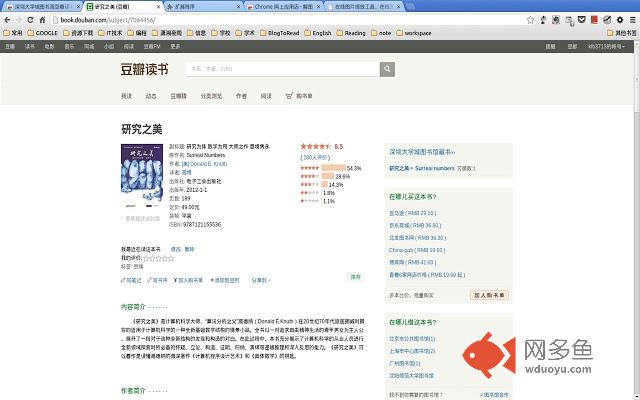Viewport: 640px width, 400px height.
Task: Click the shopping cart icon in the nav
Action: pos(289,96)
